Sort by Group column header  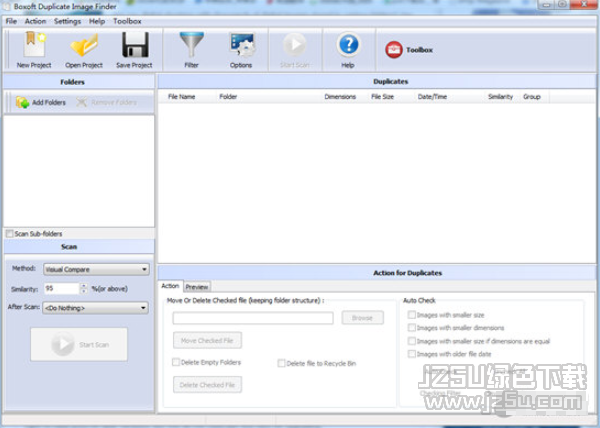(x=532, y=96)
